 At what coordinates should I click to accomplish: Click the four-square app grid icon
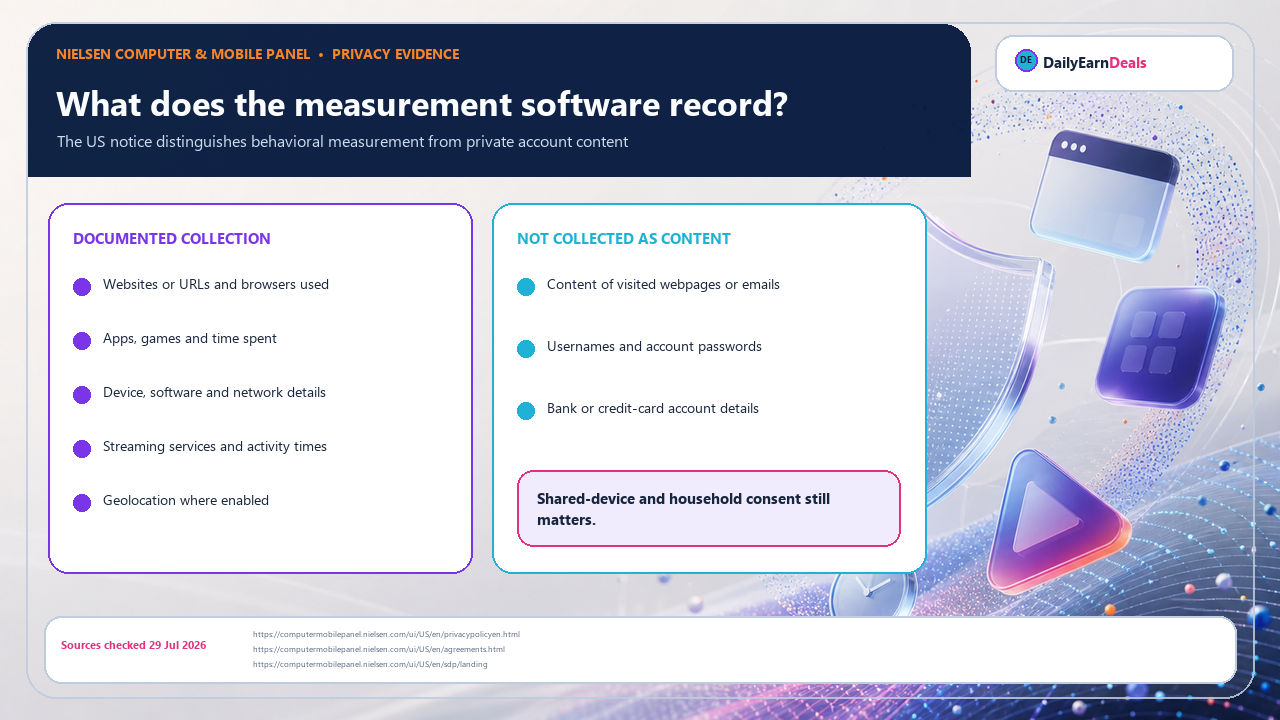[1160, 346]
